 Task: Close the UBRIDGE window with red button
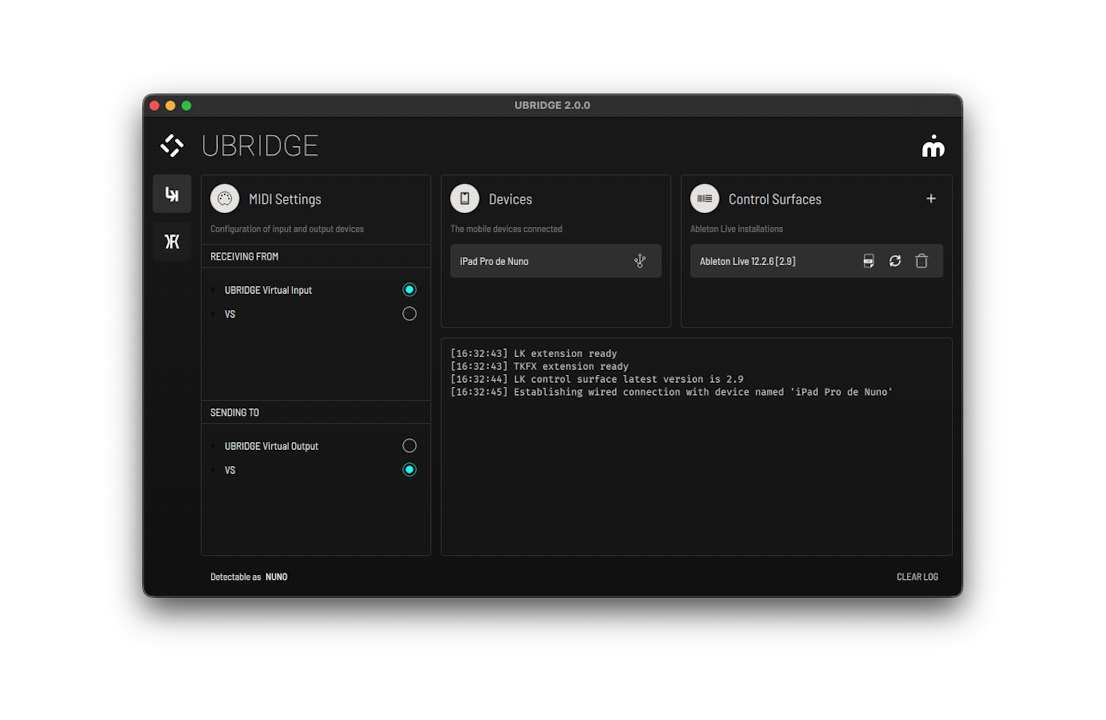[154, 106]
